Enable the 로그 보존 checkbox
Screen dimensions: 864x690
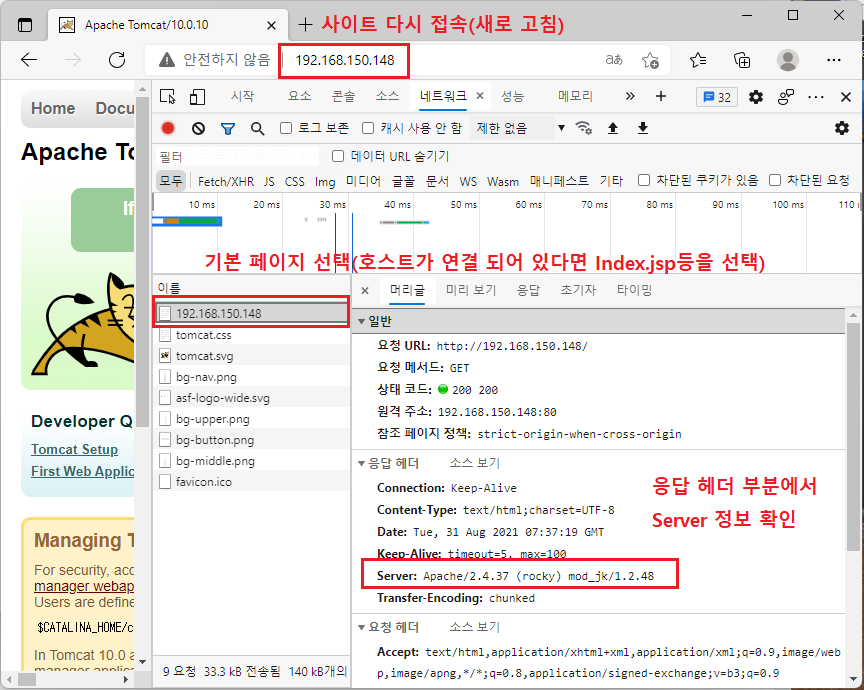[x=285, y=128]
